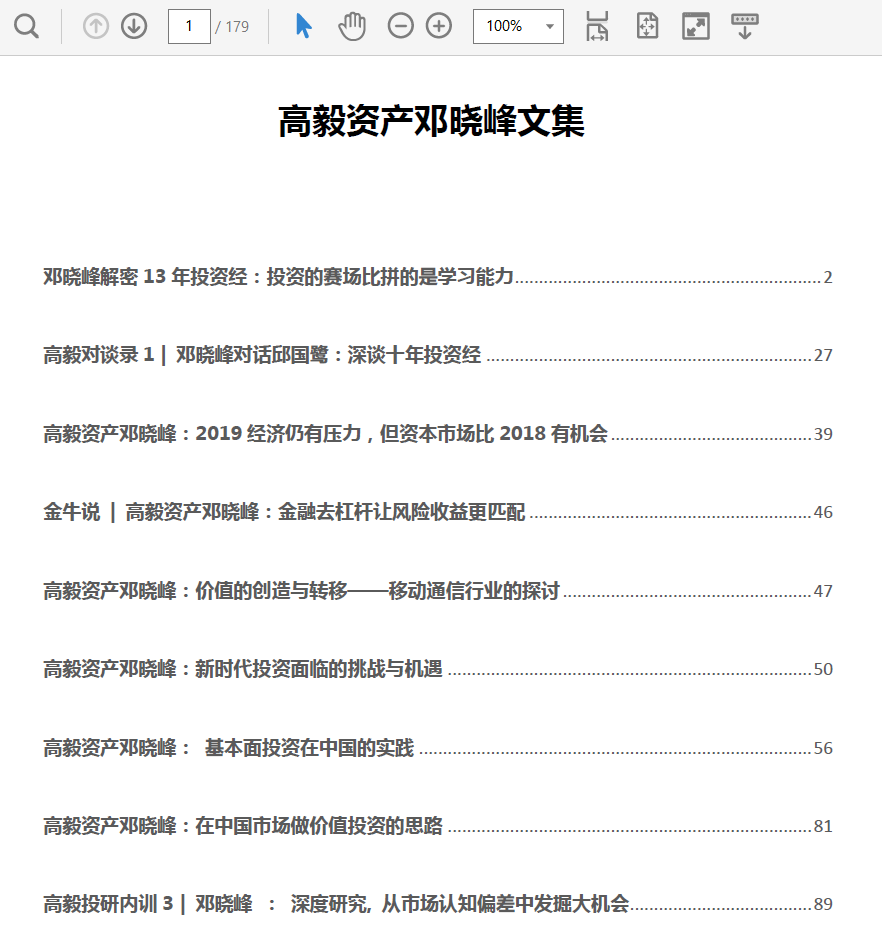Screen dimensions: 882x935
Task: Zoom in with the plus button
Action: 439,27
